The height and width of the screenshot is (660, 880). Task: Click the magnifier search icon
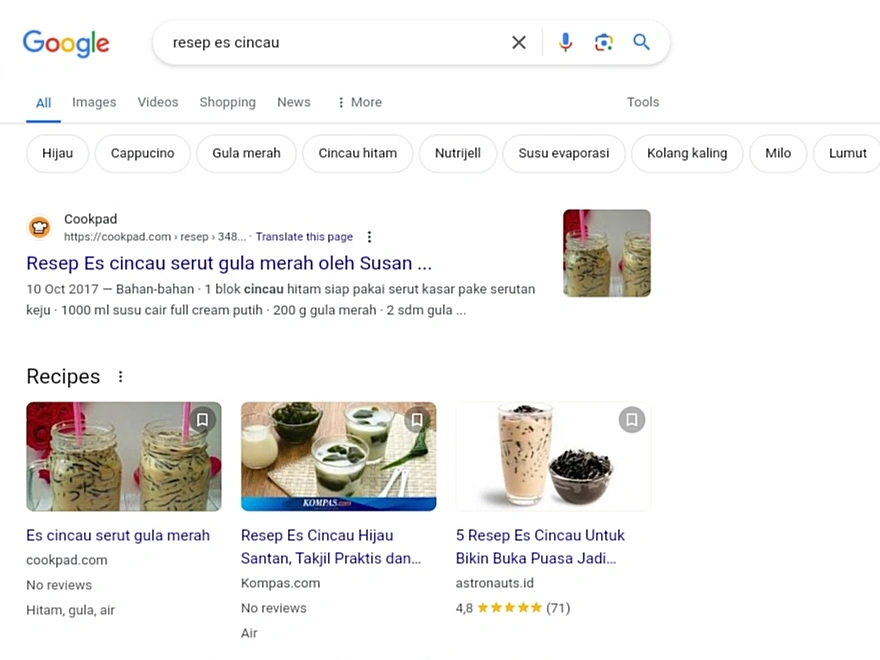point(641,42)
